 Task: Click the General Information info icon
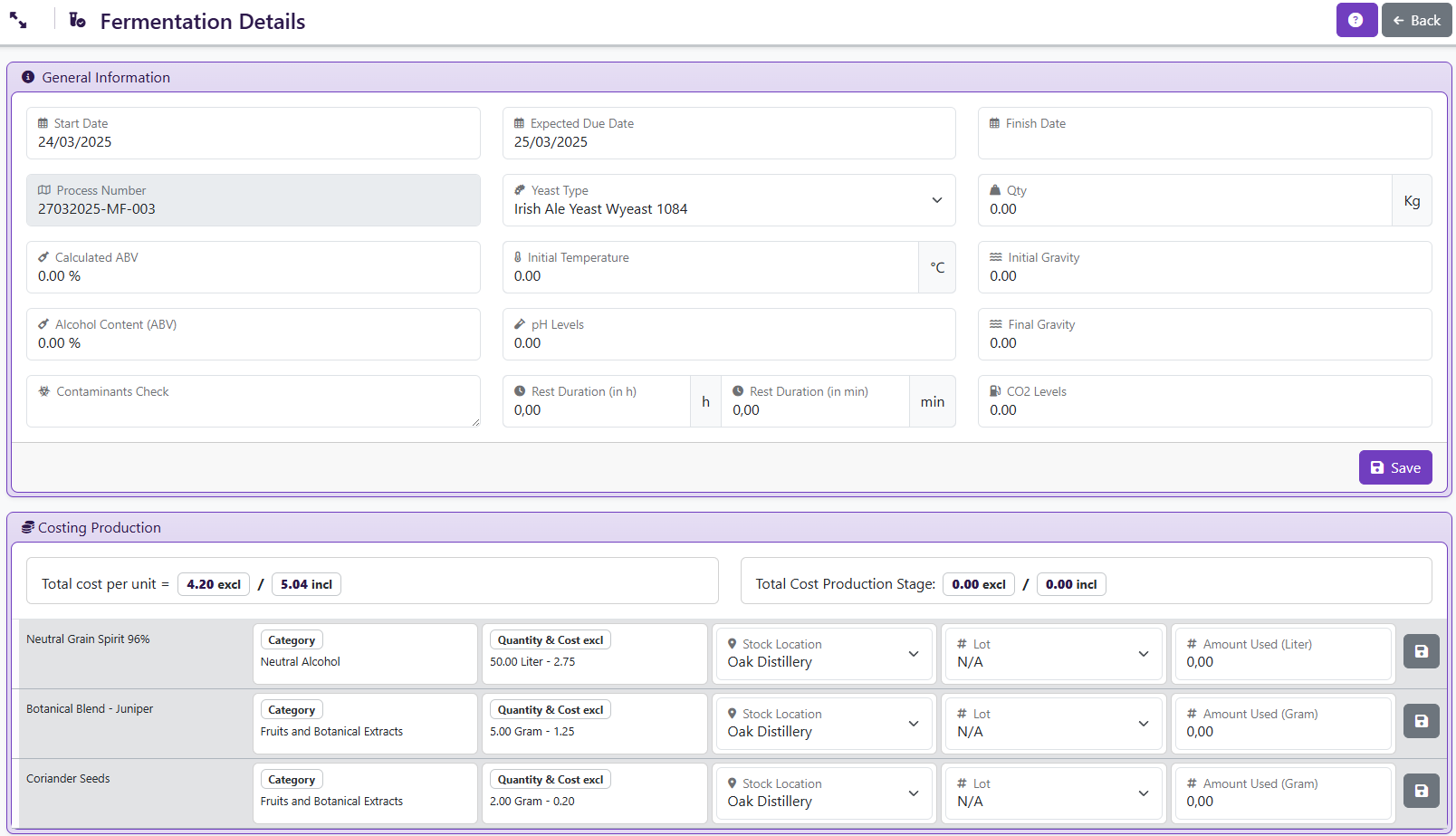tap(28, 77)
